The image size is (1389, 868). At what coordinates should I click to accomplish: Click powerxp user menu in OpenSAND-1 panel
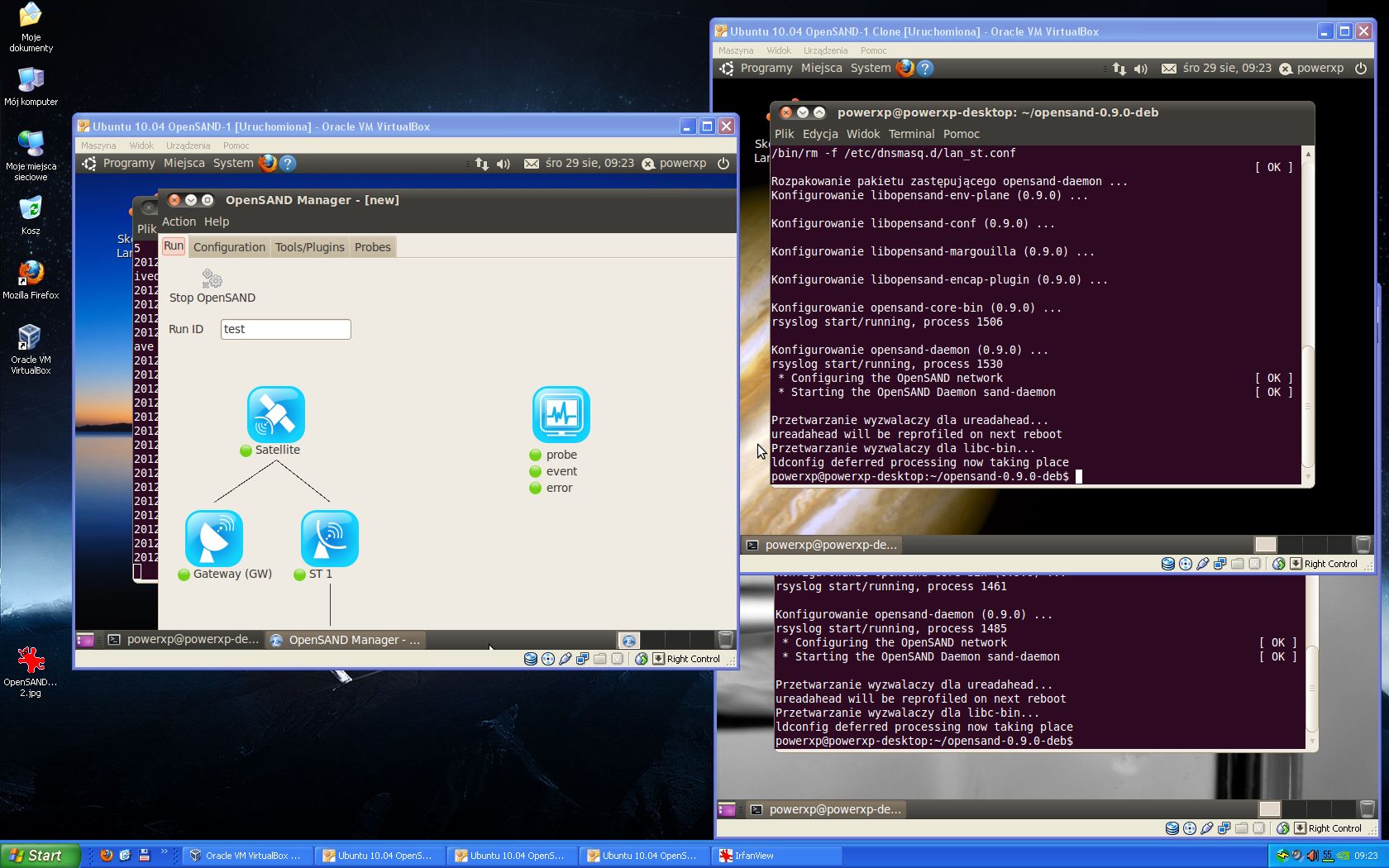675,163
